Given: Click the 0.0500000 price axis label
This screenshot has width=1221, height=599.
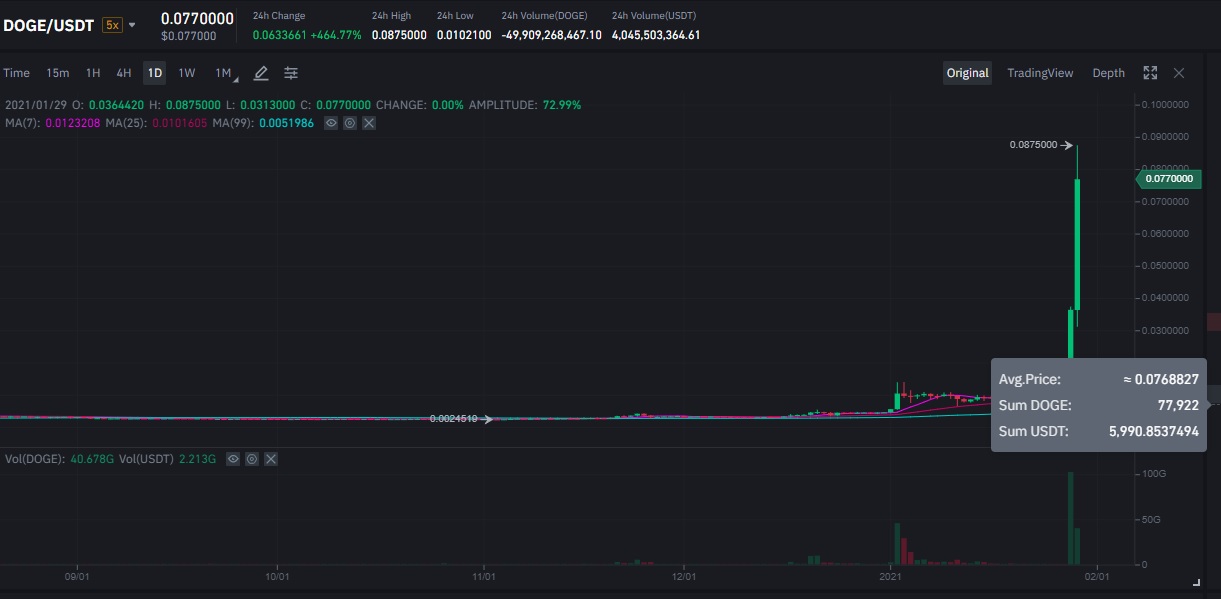Looking at the screenshot, I should 1165,266.
